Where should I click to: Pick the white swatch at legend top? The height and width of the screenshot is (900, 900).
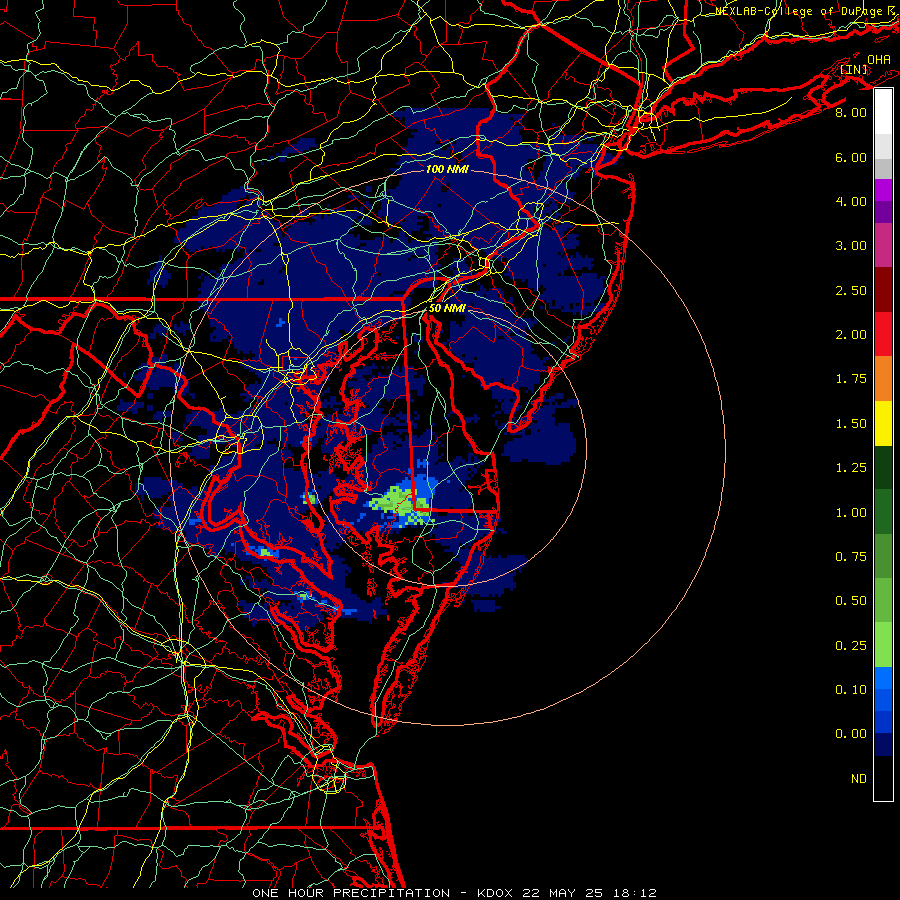(x=883, y=112)
